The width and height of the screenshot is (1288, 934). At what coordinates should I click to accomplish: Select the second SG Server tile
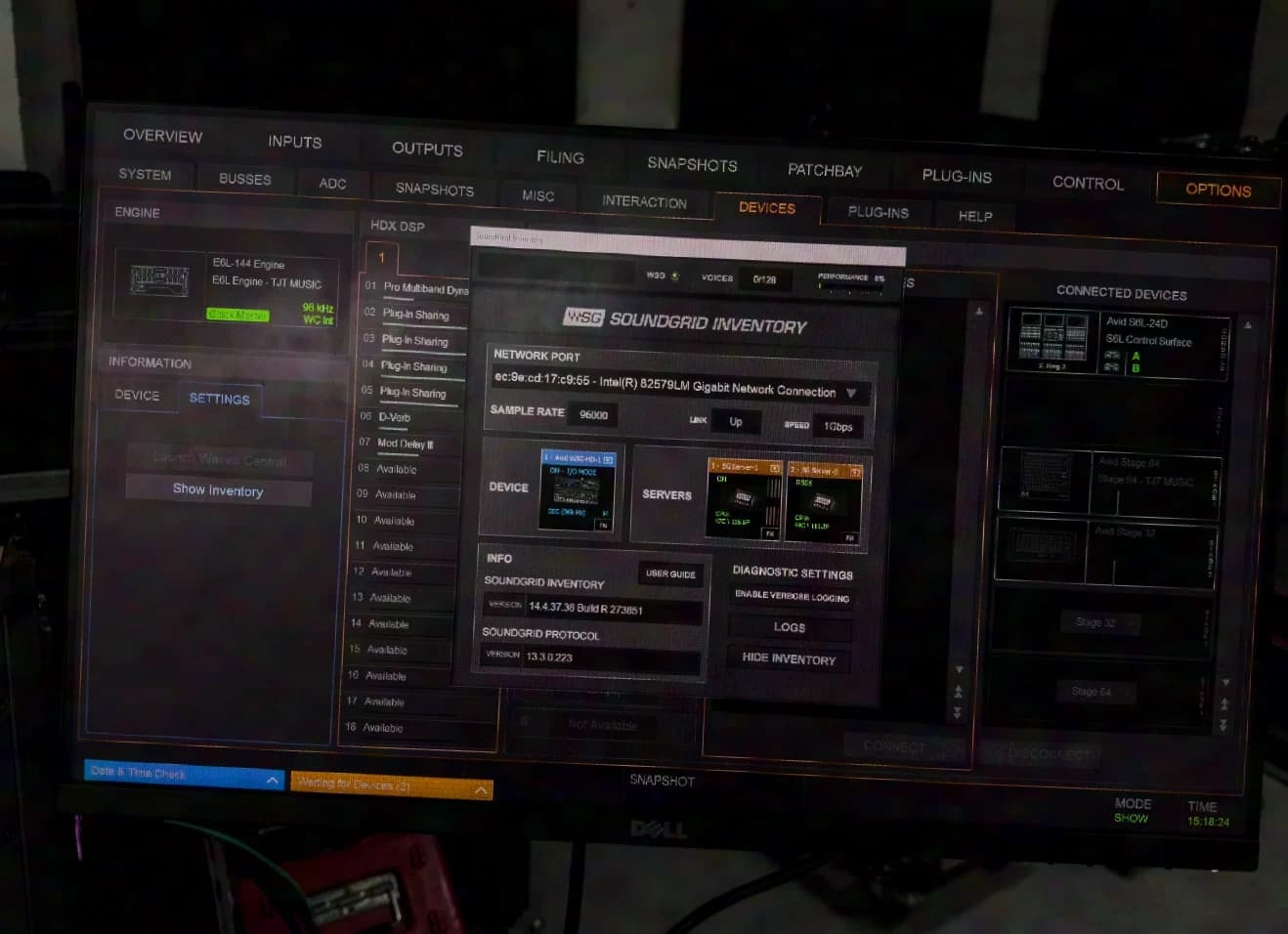824,504
